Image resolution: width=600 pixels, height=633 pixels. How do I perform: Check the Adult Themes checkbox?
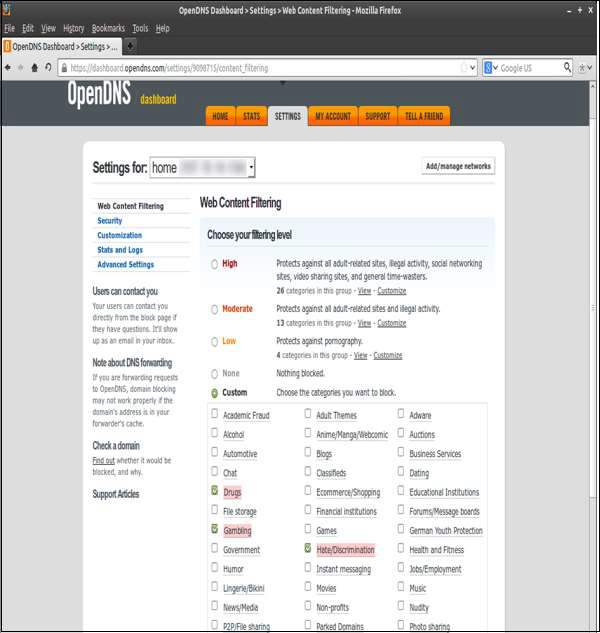point(308,413)
